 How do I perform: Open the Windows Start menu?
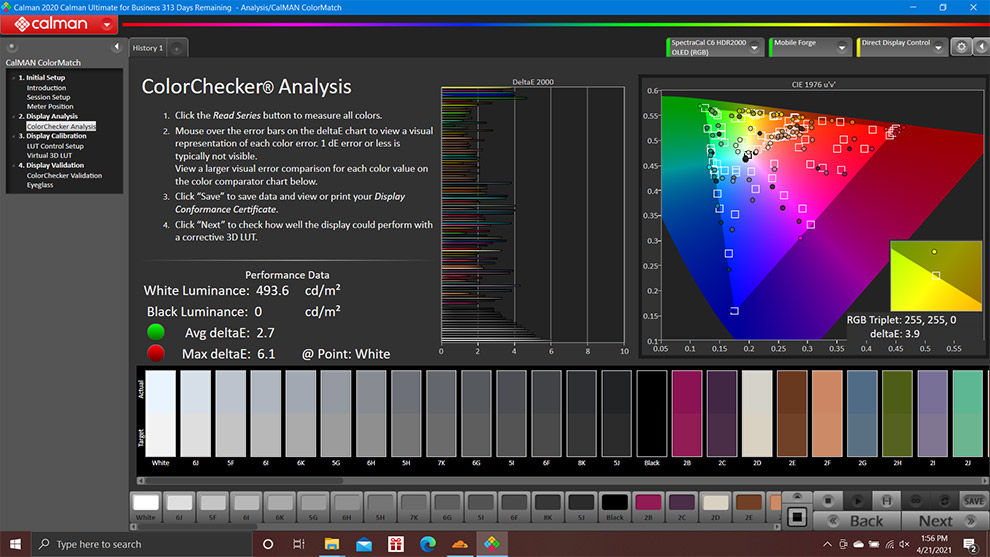(x=15, y=544)
